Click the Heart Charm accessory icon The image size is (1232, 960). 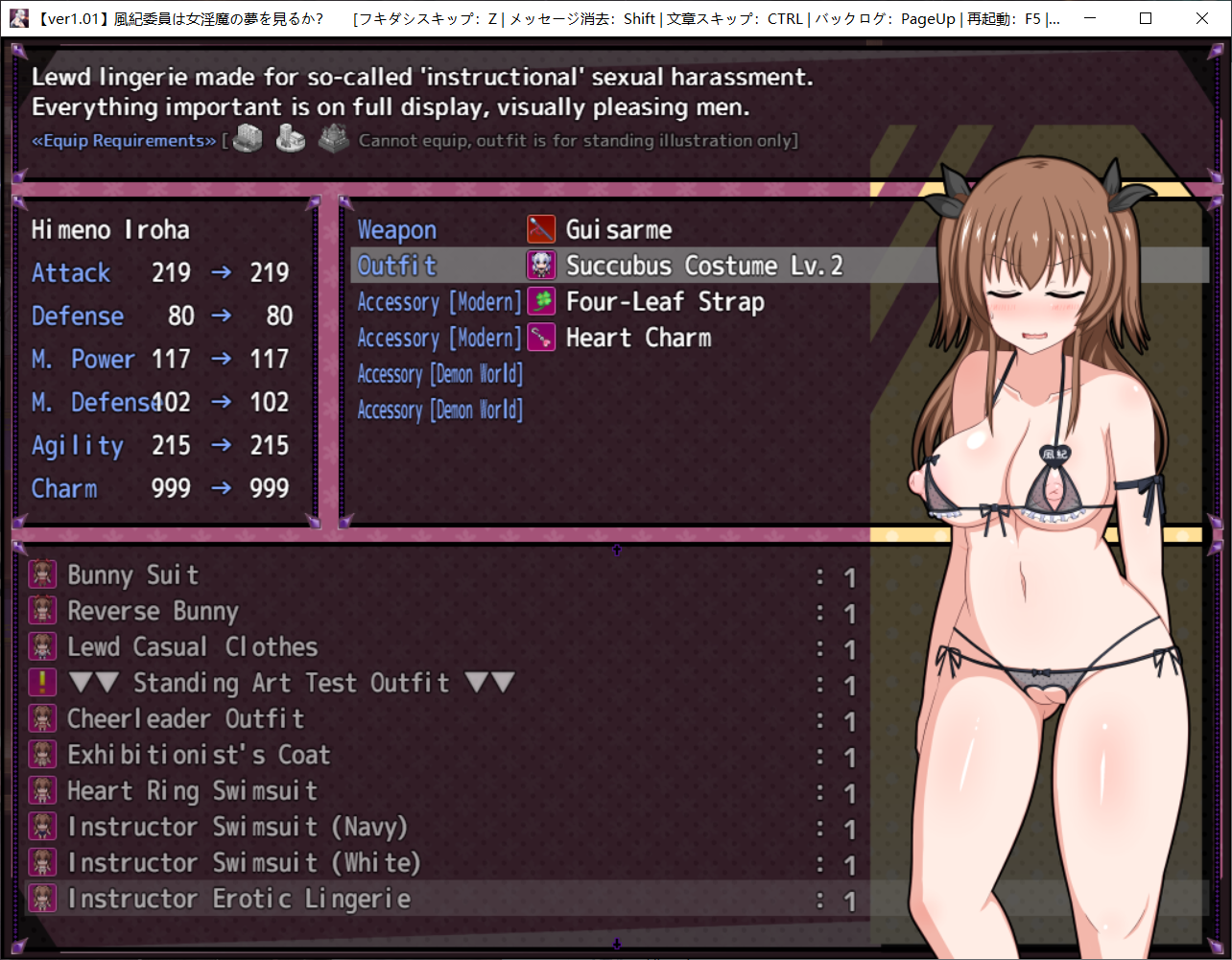click(x=541, y=338)
